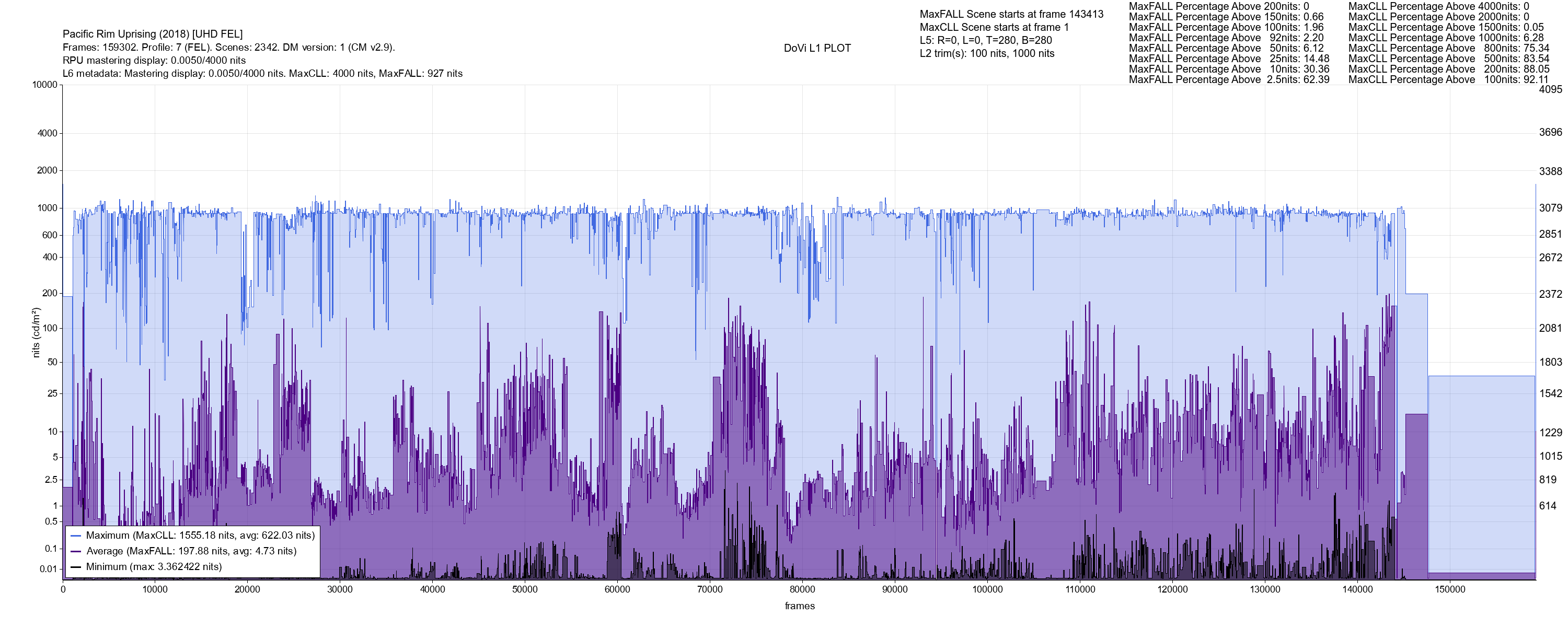Select the Minimum legend entry text
The width and height of the screenshot is (1568, 627).
153,567
